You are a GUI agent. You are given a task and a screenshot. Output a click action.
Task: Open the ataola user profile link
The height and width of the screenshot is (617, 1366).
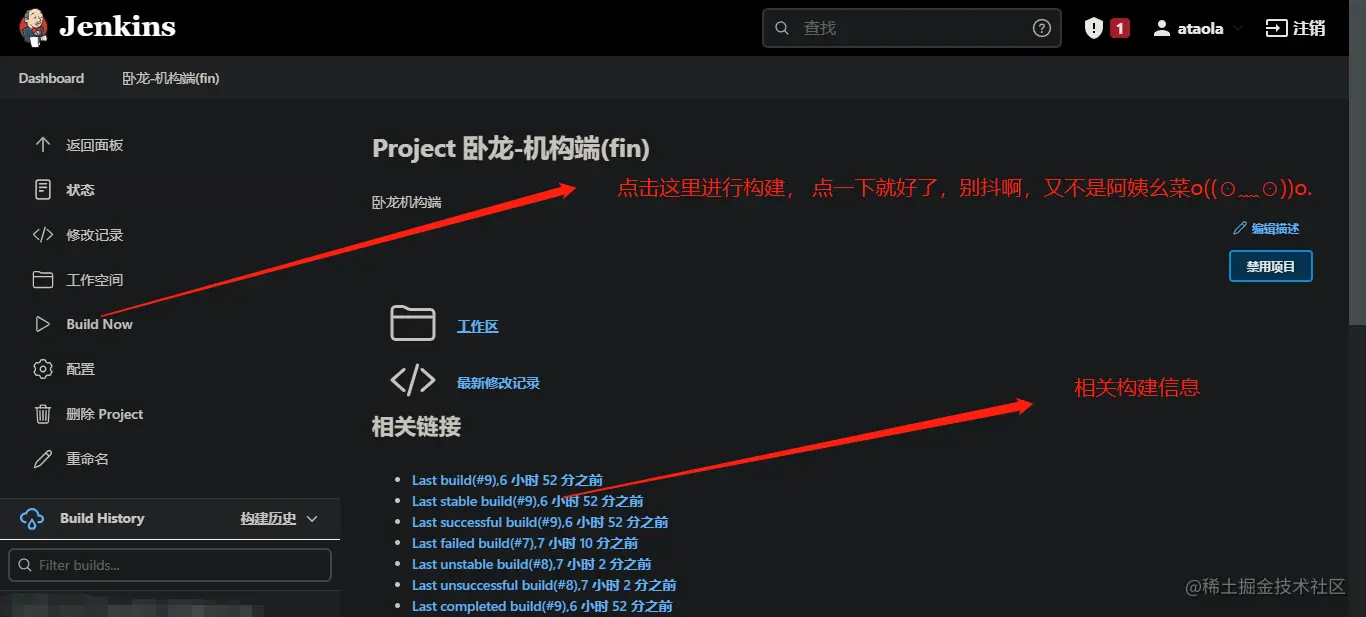pyautogui.click(x=1200, y=28)
